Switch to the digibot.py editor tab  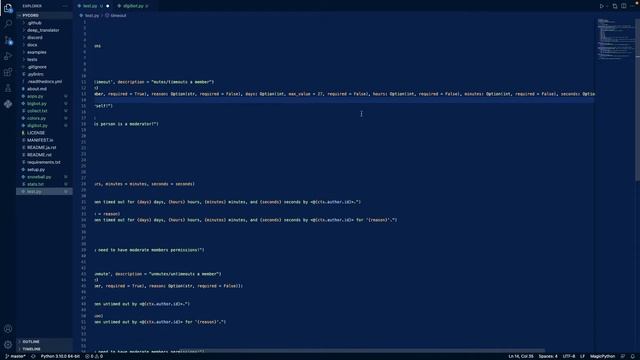point(133,6)
